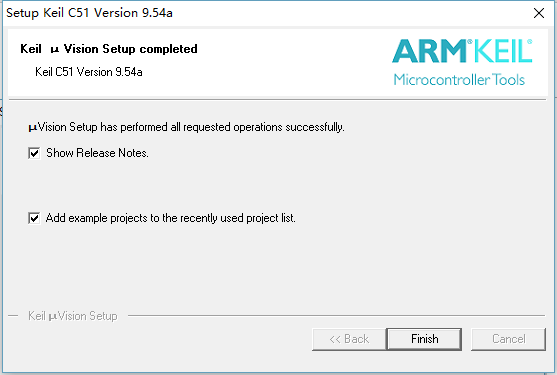Image resolution: width=557 pixels, height=375 pixels.
Task: Click the KEIL portion of the logo
Action: (x=503, y=51)
